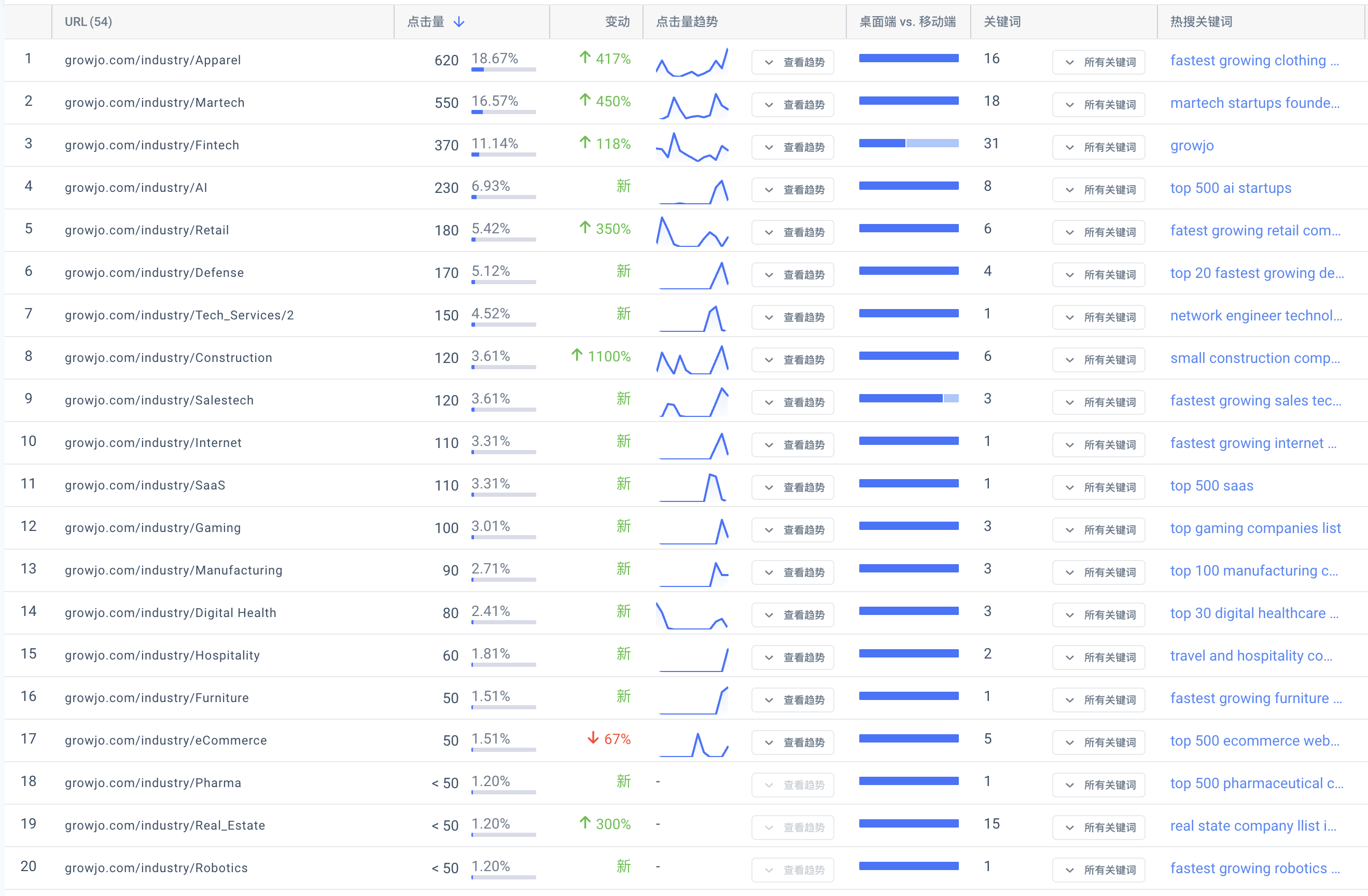Open keyword link 'top 500 ai startups'
This screenshot has height=896, width=1368.
coord(1230,188)
